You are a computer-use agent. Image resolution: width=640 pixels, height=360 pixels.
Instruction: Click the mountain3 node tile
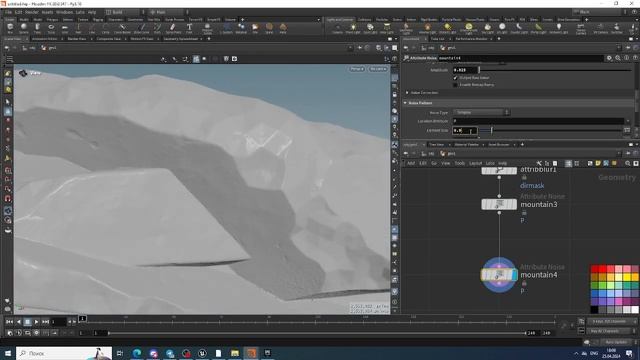499,204
